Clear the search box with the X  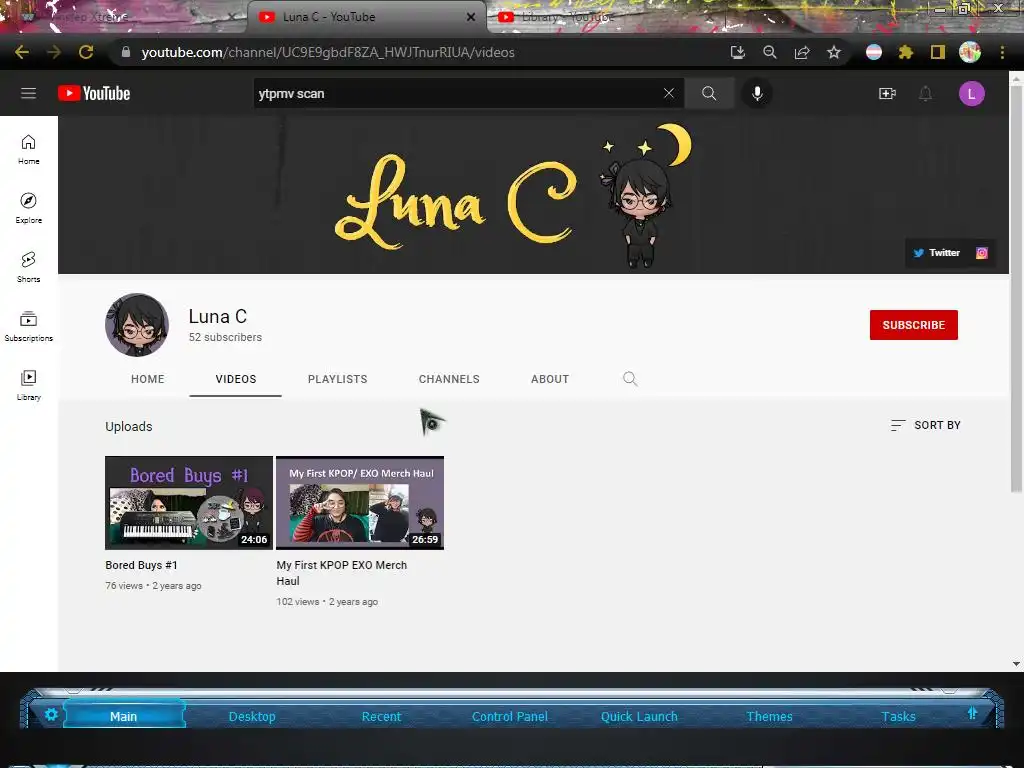(x=669, y=93)
